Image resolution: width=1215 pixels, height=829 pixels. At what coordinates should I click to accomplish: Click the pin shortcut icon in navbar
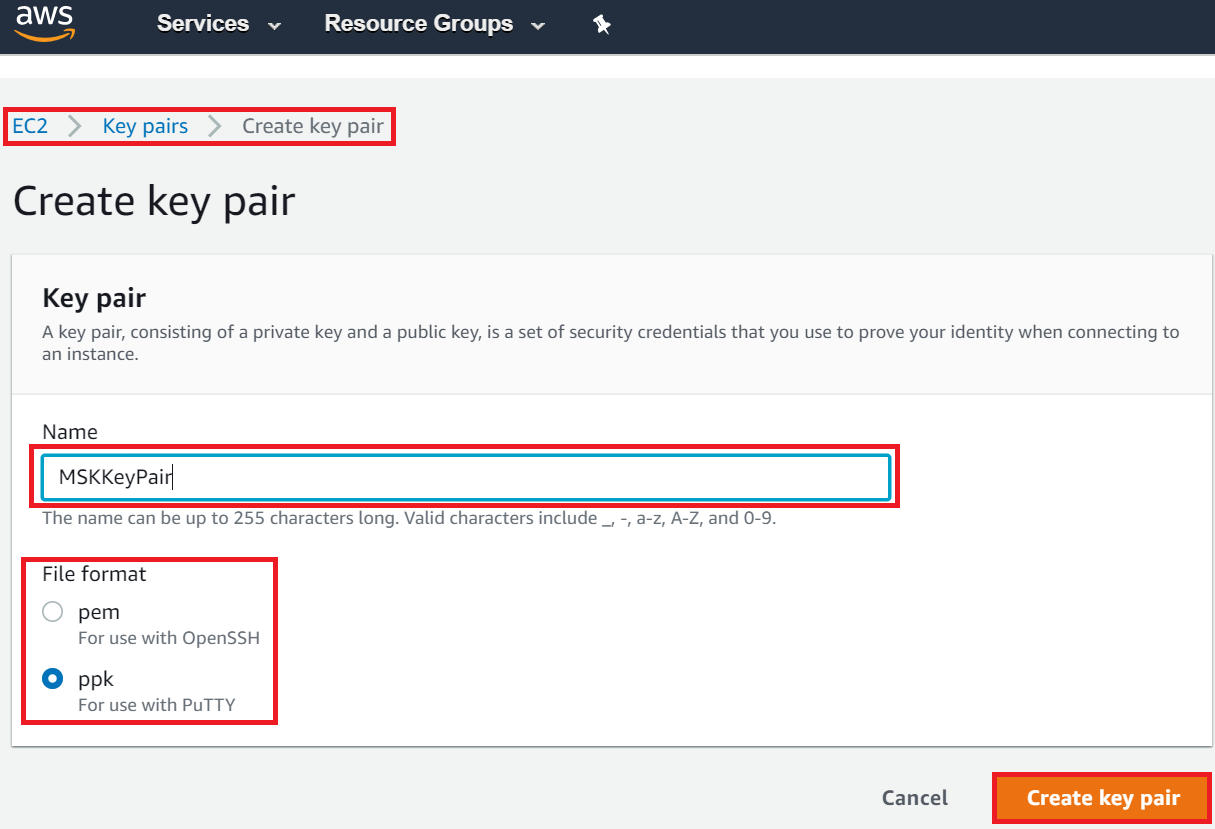(602, 25)
